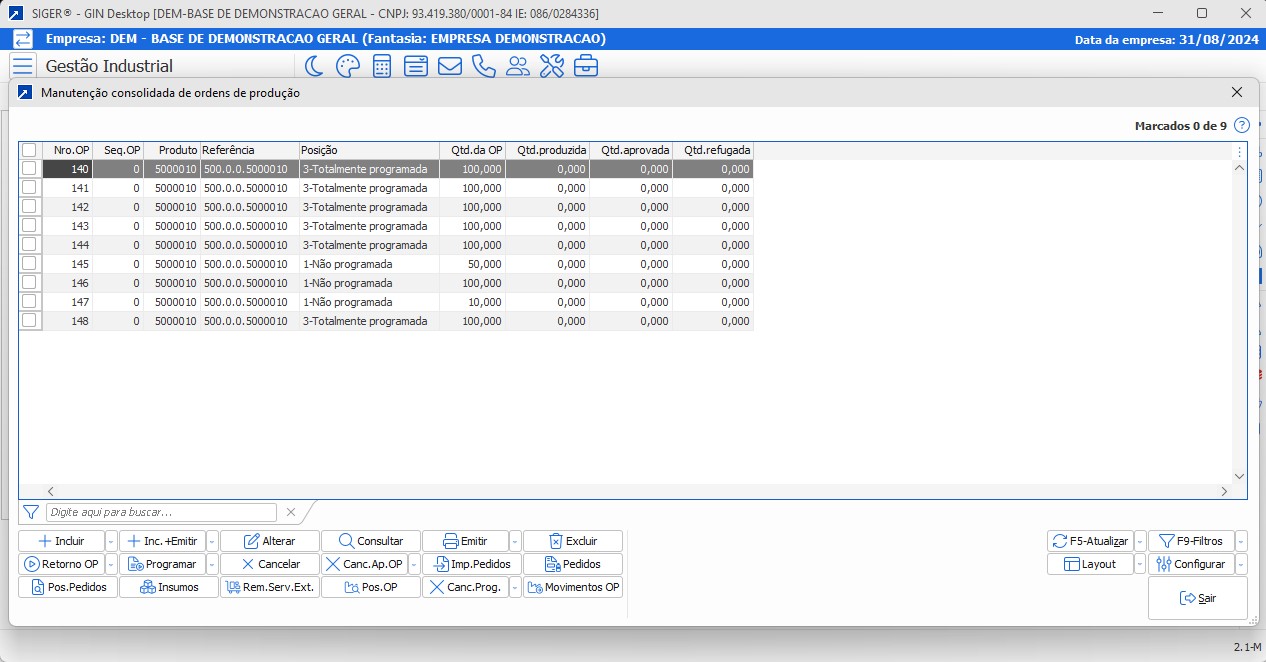Click the phone handset icon

(484, 66)
